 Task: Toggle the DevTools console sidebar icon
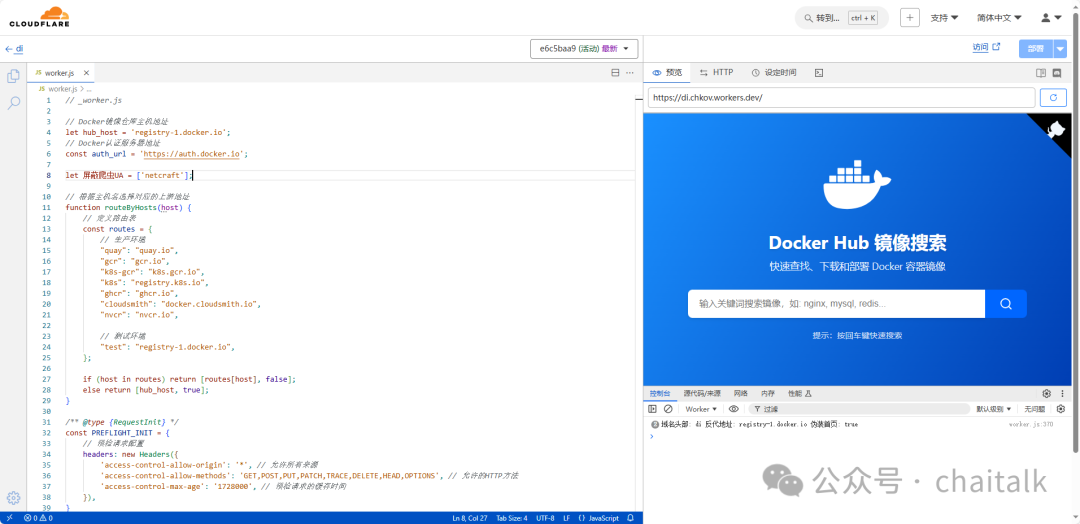tap(652, 409)
